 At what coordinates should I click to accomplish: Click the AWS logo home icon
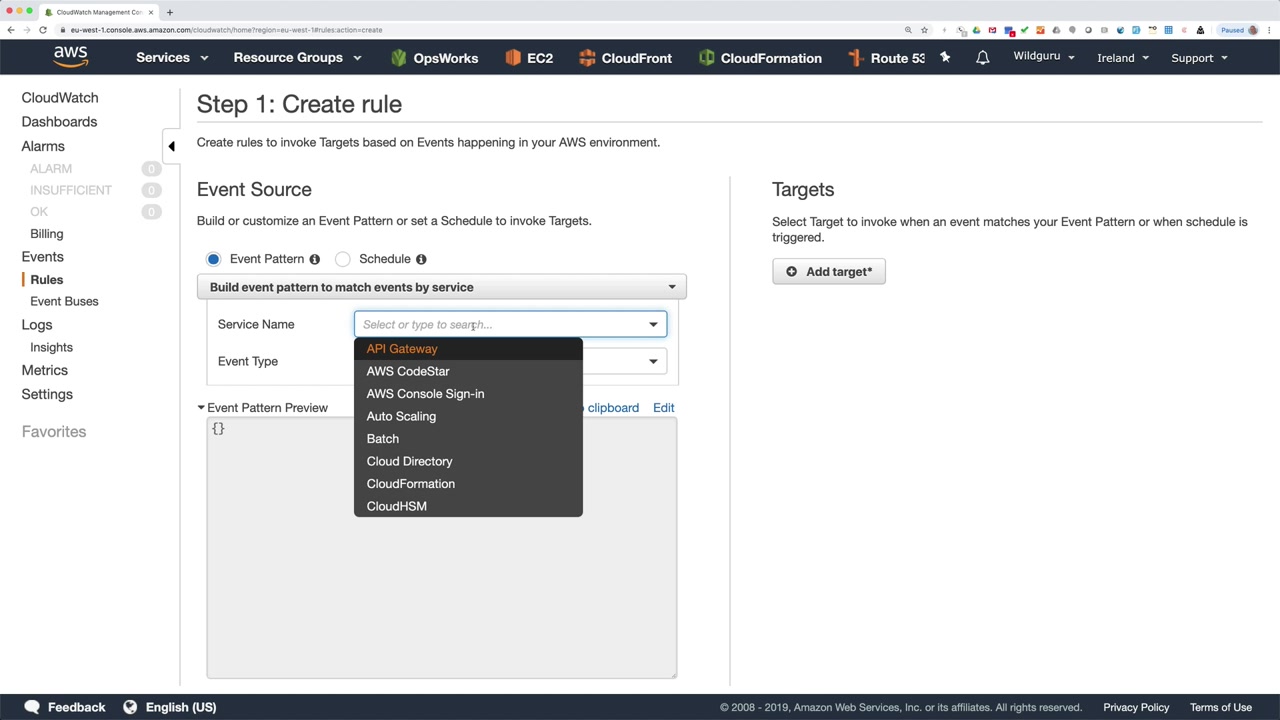coord(70,57)
